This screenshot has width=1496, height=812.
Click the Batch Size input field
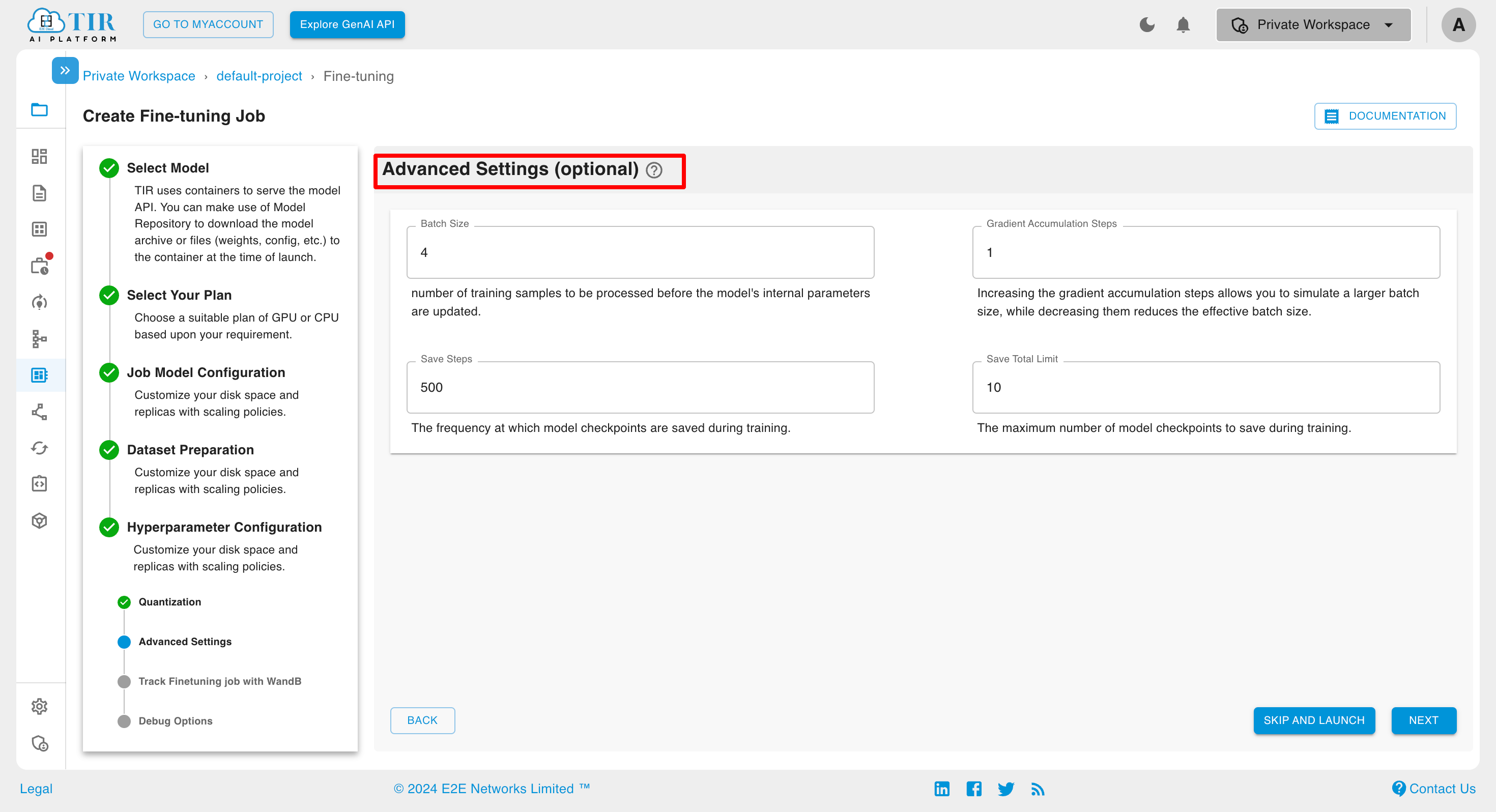coord(640,252)
